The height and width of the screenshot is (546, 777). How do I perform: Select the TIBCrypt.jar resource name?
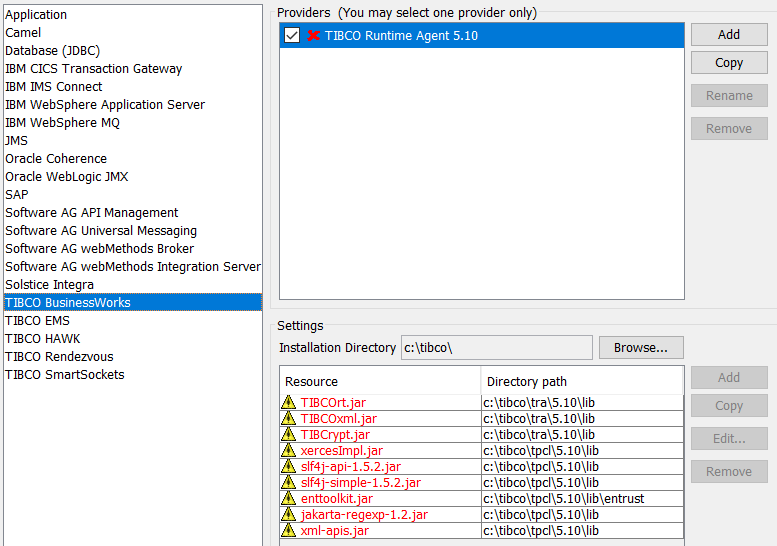[335, 435]
